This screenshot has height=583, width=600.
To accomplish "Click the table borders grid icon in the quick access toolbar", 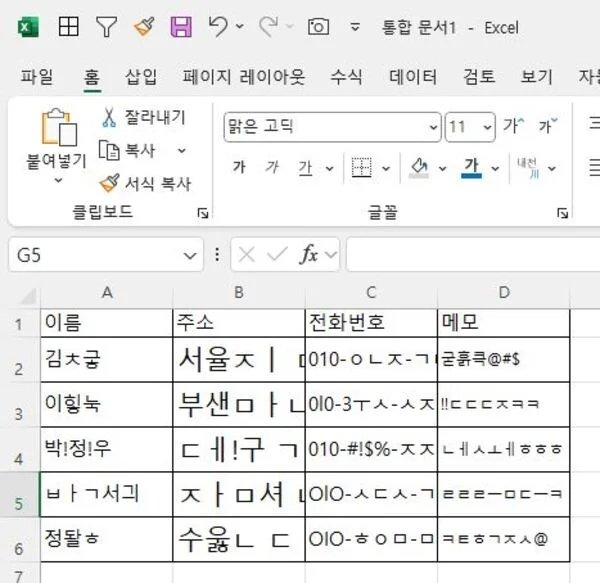I will coord(68,27).
